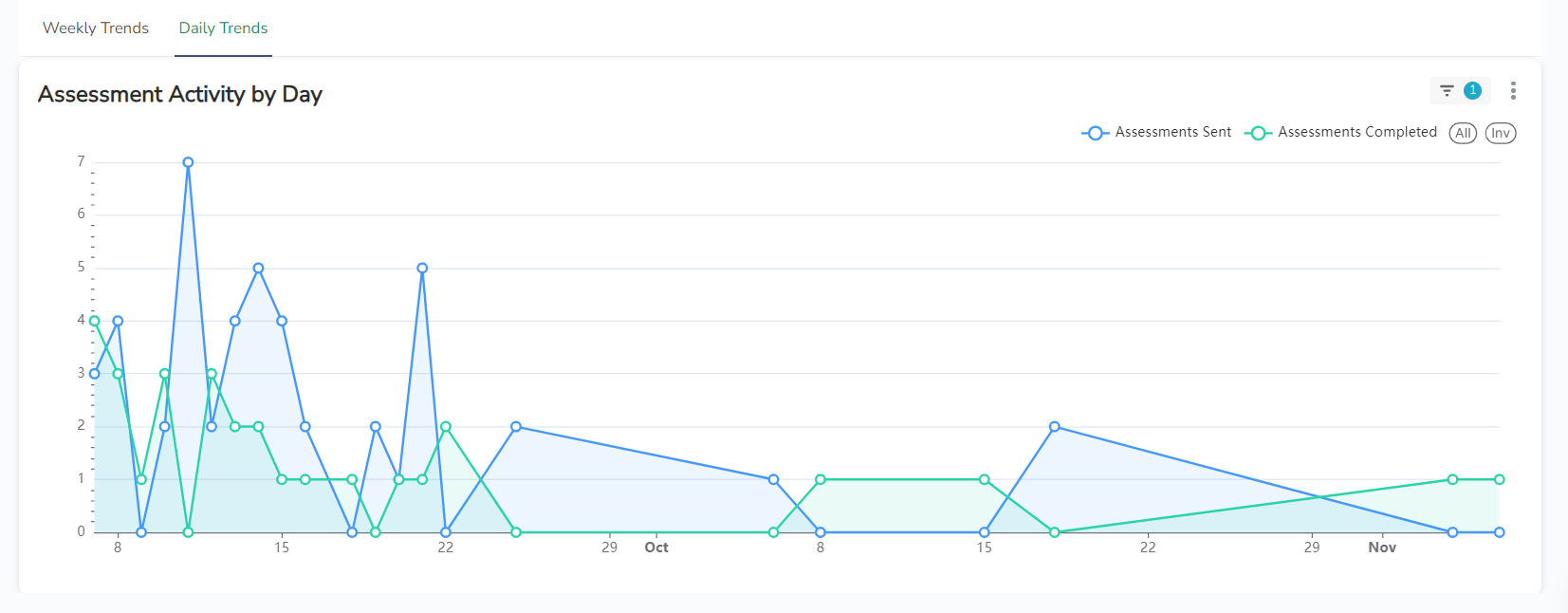This screenshot has width=1568, height=613.
Task: Toggle the Assessments Completed legend series
Action: 1356,133
